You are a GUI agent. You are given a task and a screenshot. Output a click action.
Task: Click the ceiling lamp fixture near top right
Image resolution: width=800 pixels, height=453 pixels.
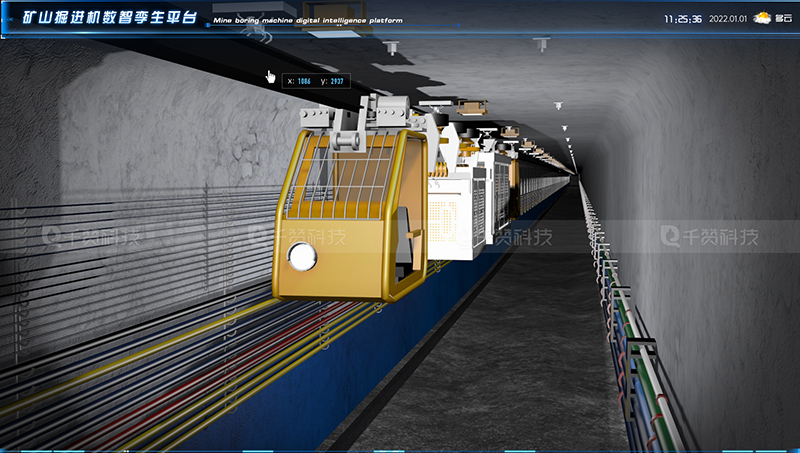coord(541,43)
